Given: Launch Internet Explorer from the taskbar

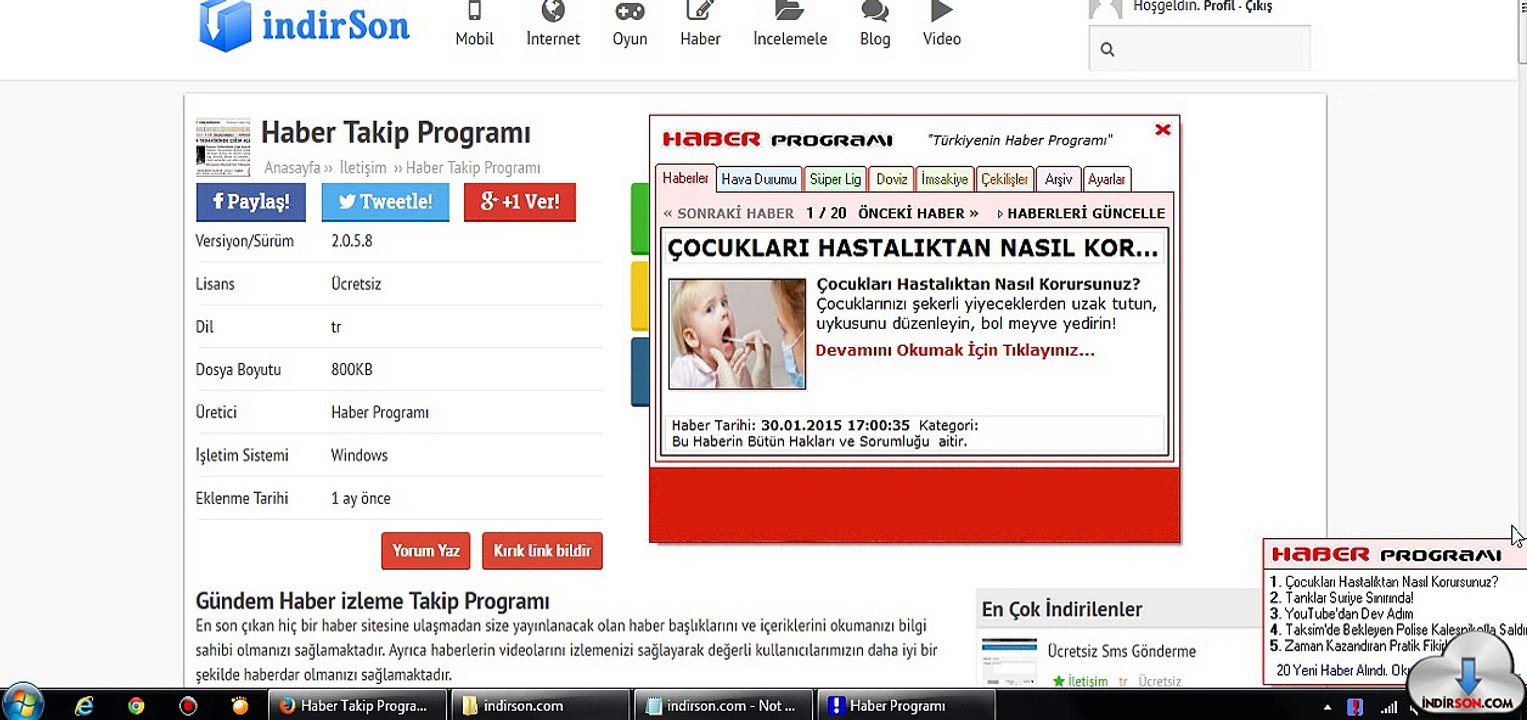Looking at the screenshot, I should point(84,706).
